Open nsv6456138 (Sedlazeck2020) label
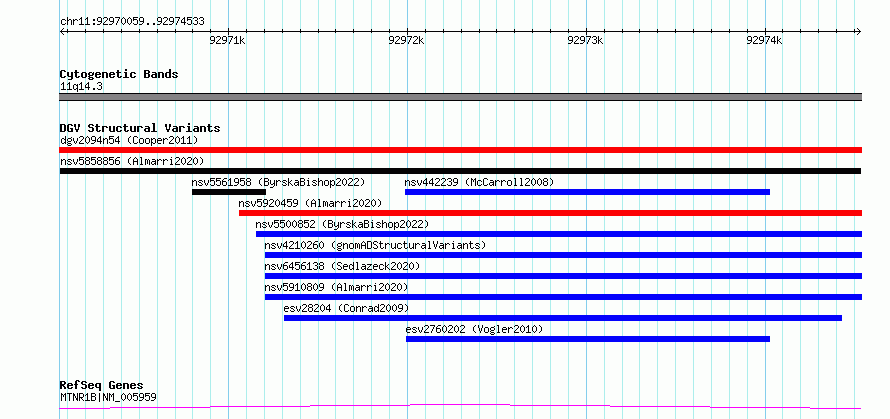This screenshot has height=419, width=890. click(x=342, y=266)
